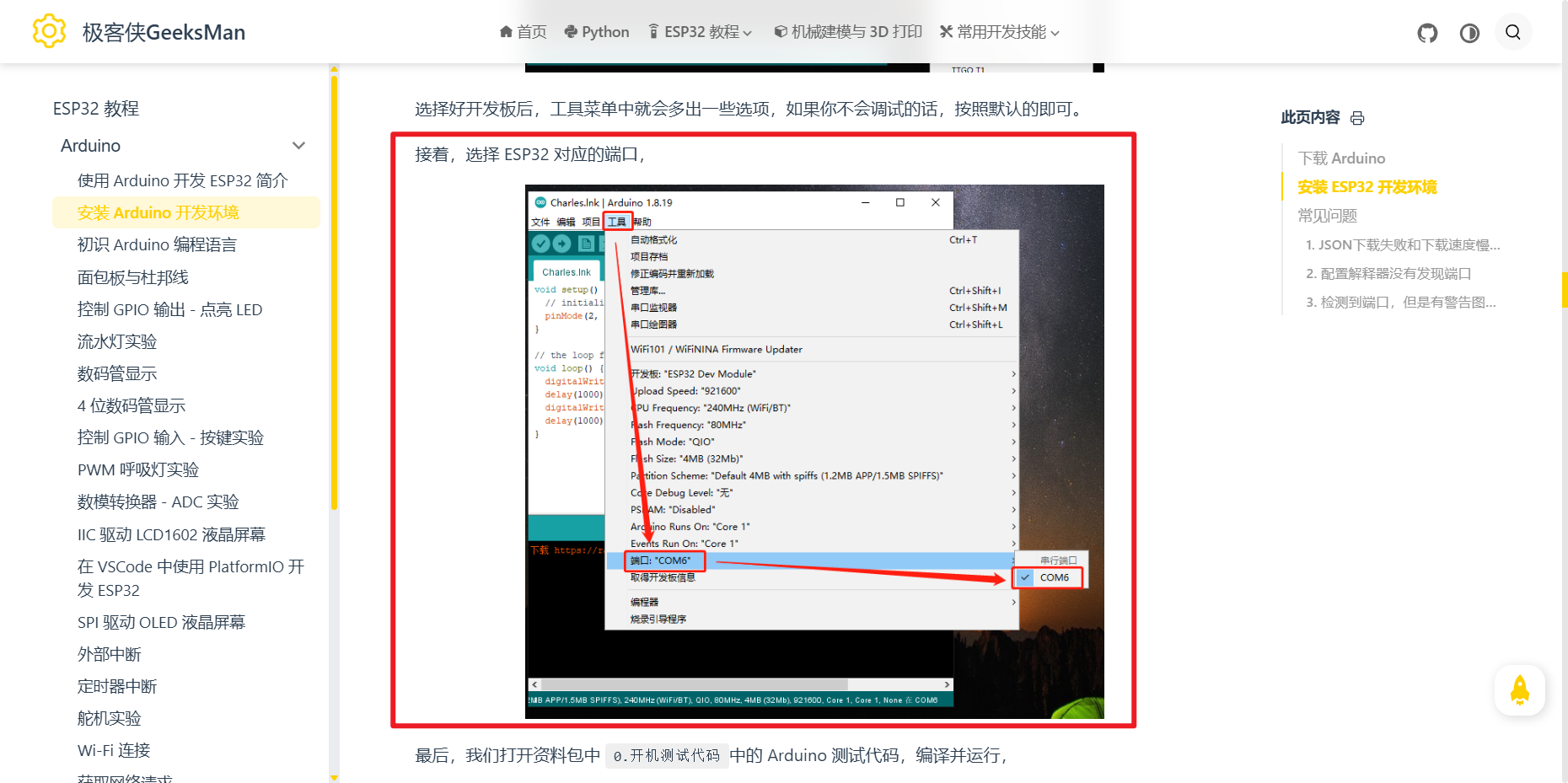This screenshot has width=1568, height=783.
Task: Open 流水灯实验 page
Action: pos(116,341)
